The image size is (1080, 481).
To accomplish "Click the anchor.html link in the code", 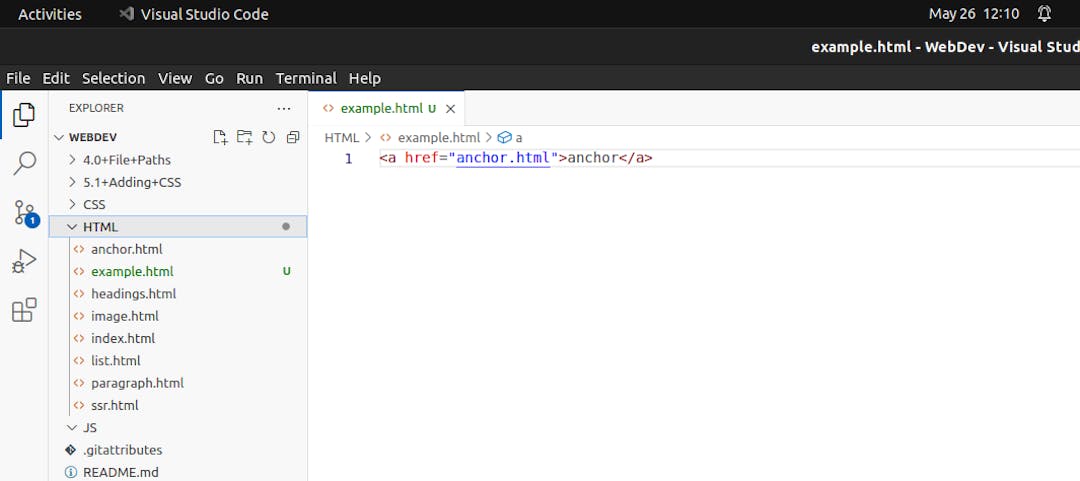I will click(503, 158).
